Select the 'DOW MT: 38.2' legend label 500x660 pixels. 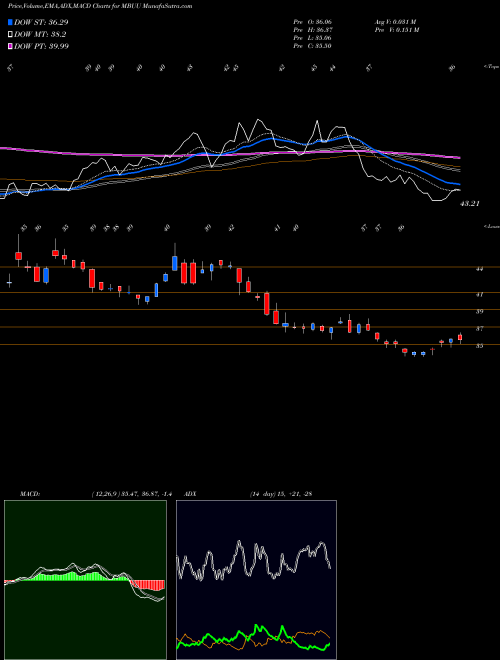pos(40,35)
